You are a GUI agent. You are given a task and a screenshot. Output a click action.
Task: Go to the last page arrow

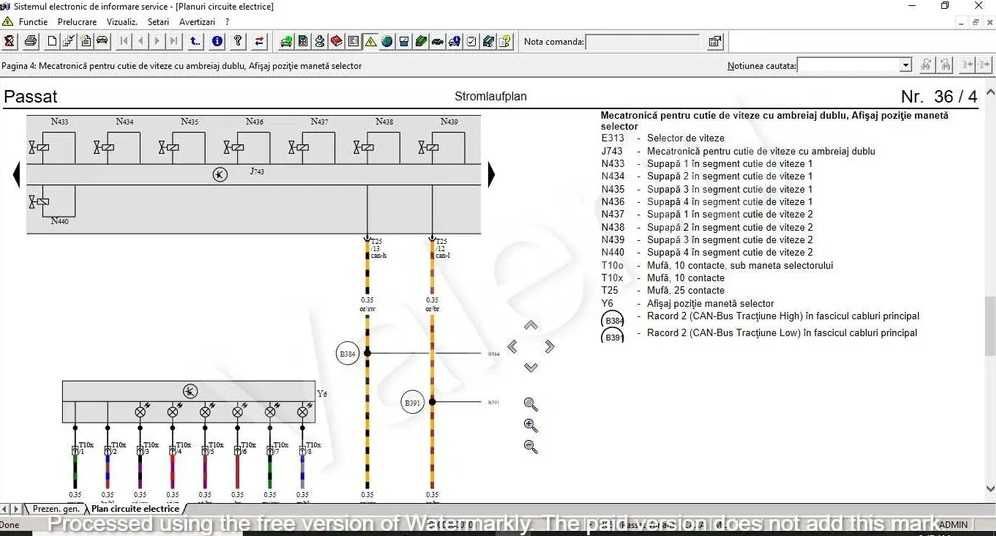click(x=173, y=41)
